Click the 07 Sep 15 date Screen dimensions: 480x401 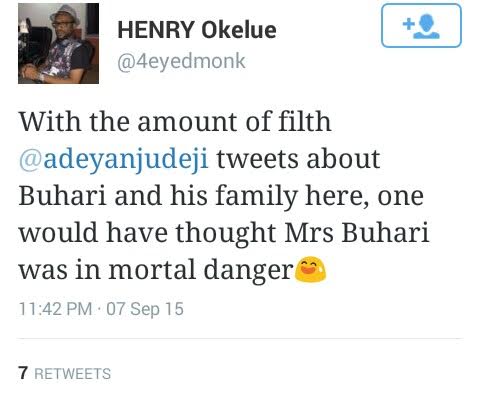[x=145, y=309]
